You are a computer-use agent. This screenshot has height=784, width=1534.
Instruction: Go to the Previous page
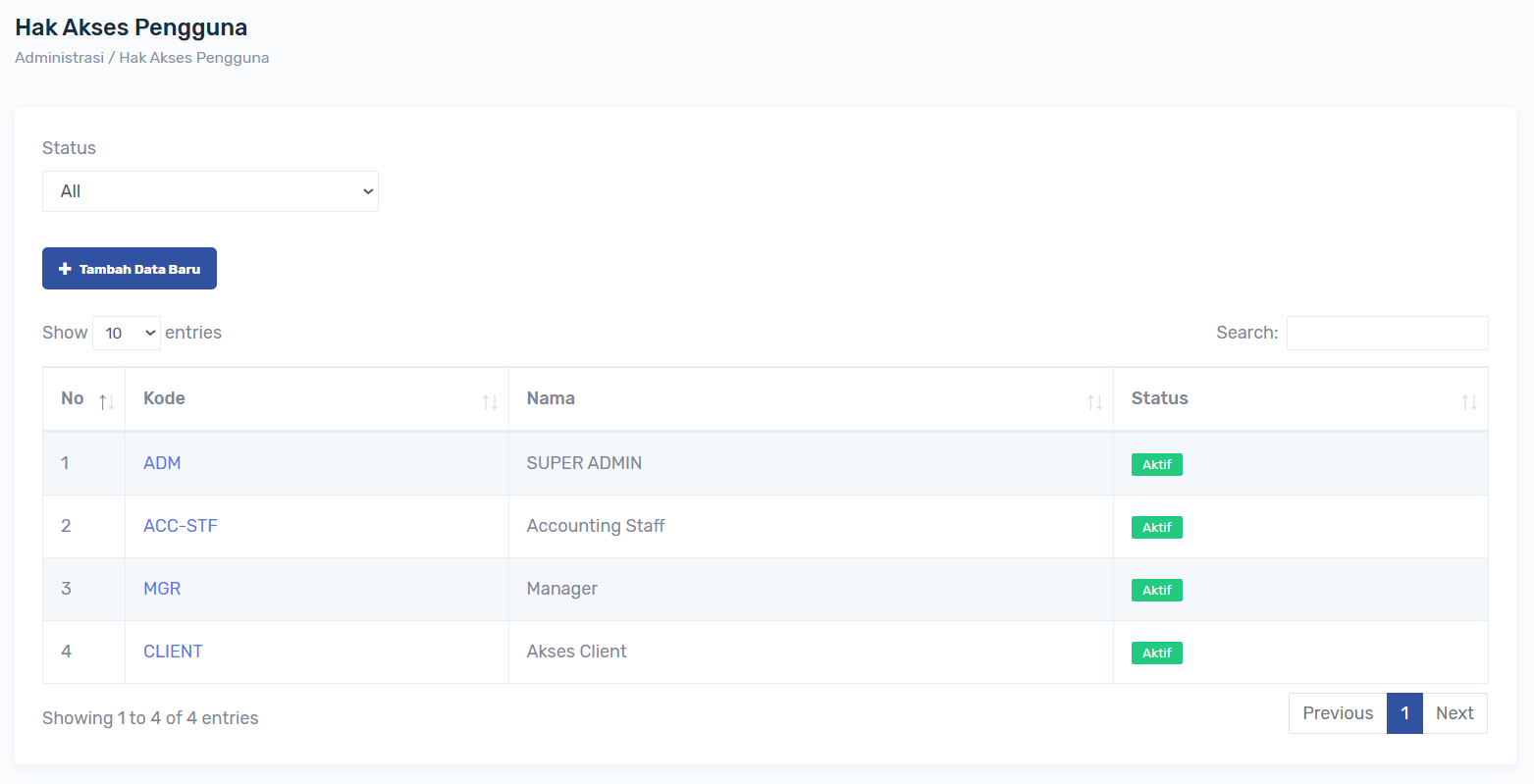click(x=1337, y=713)
